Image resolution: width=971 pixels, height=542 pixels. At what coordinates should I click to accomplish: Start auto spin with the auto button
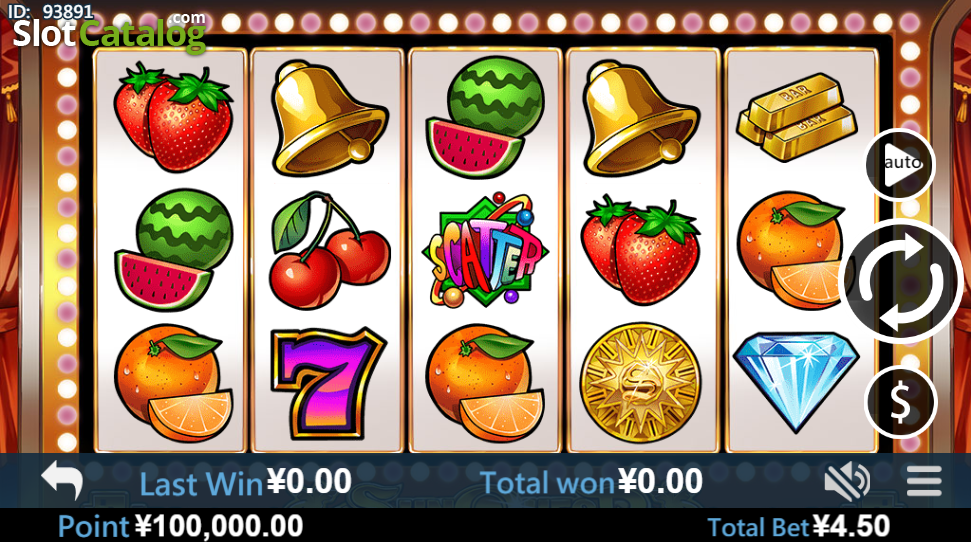point(900,165)
